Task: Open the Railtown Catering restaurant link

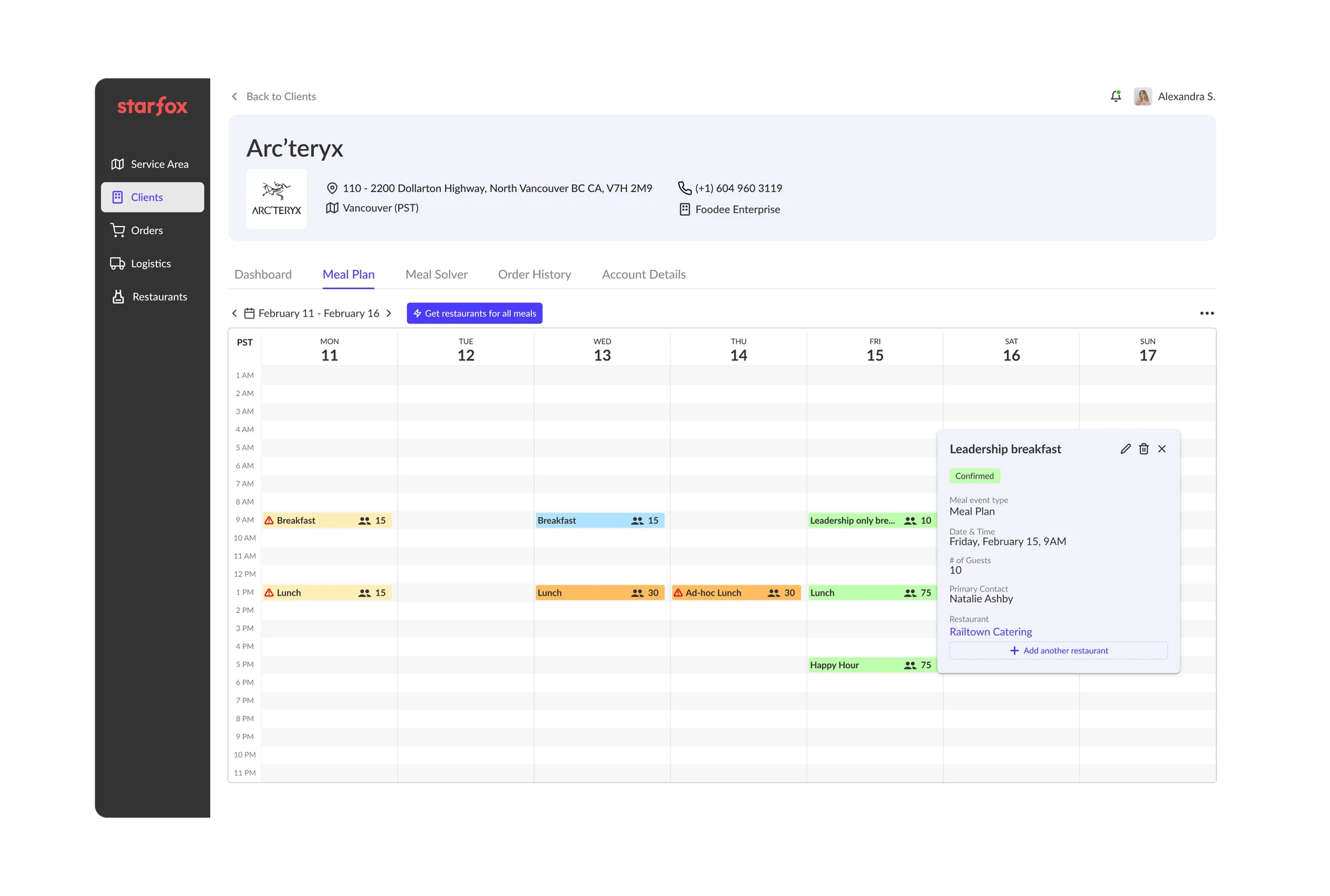Action: 990,631
